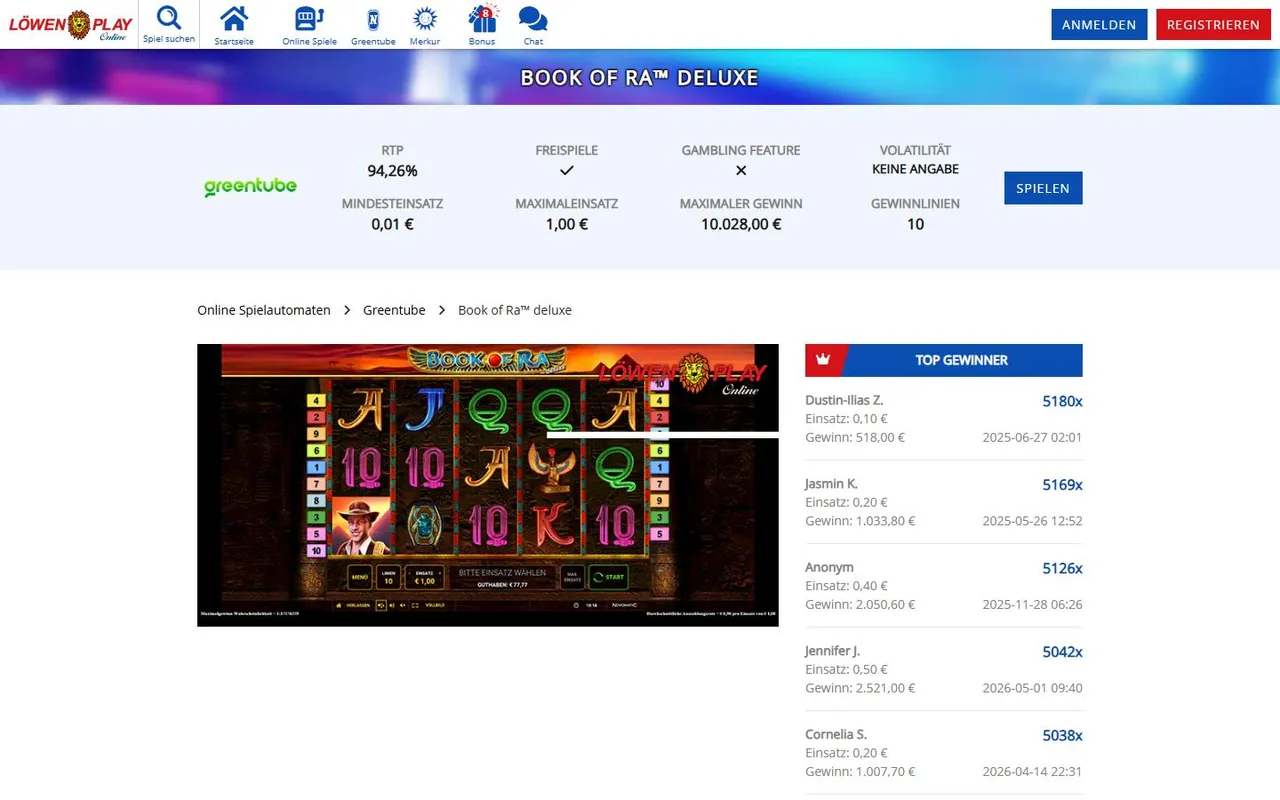Screen dimensions: 1280x800
Task: Click winner name Cornelia S.
Action: point(836,734)
